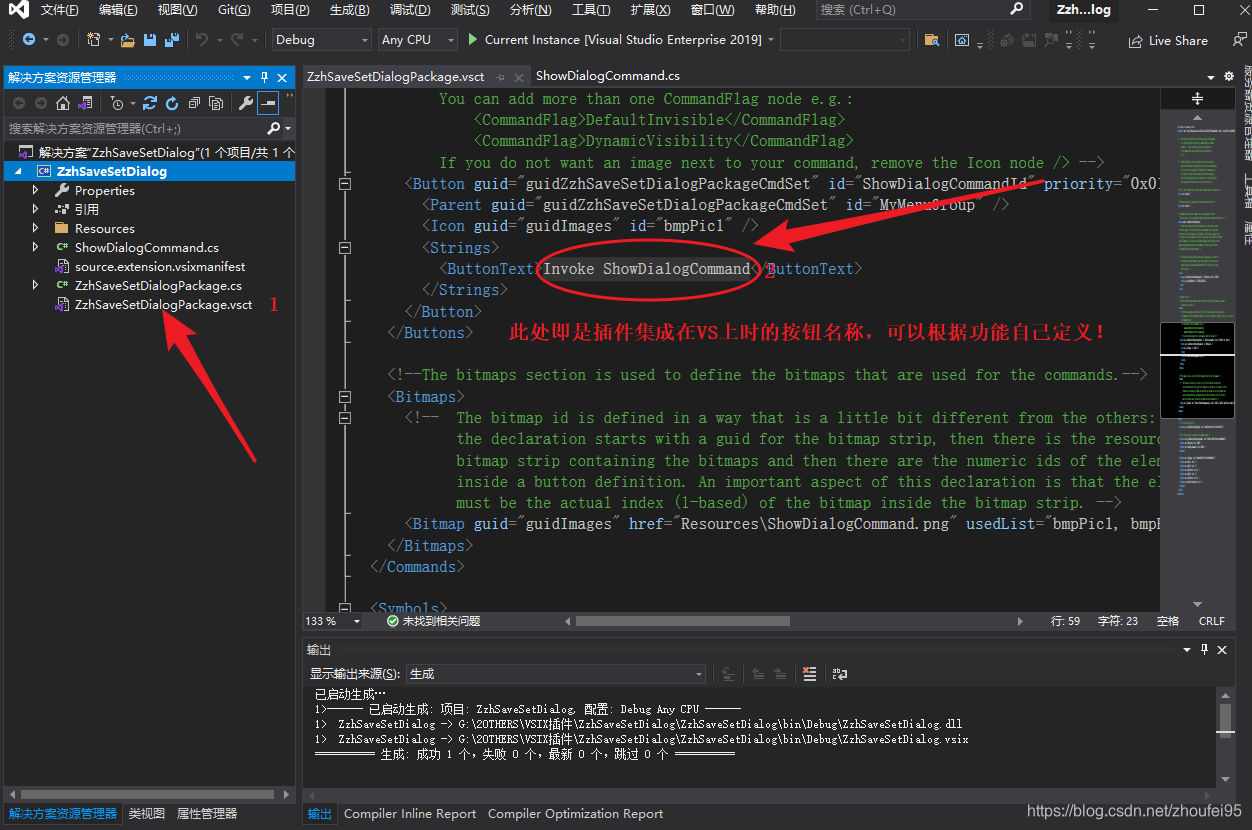1252x830 pixels.
Task: Click the Home icon in Solution Explorer
Action: pyautogui.click(x=63, y=103)
